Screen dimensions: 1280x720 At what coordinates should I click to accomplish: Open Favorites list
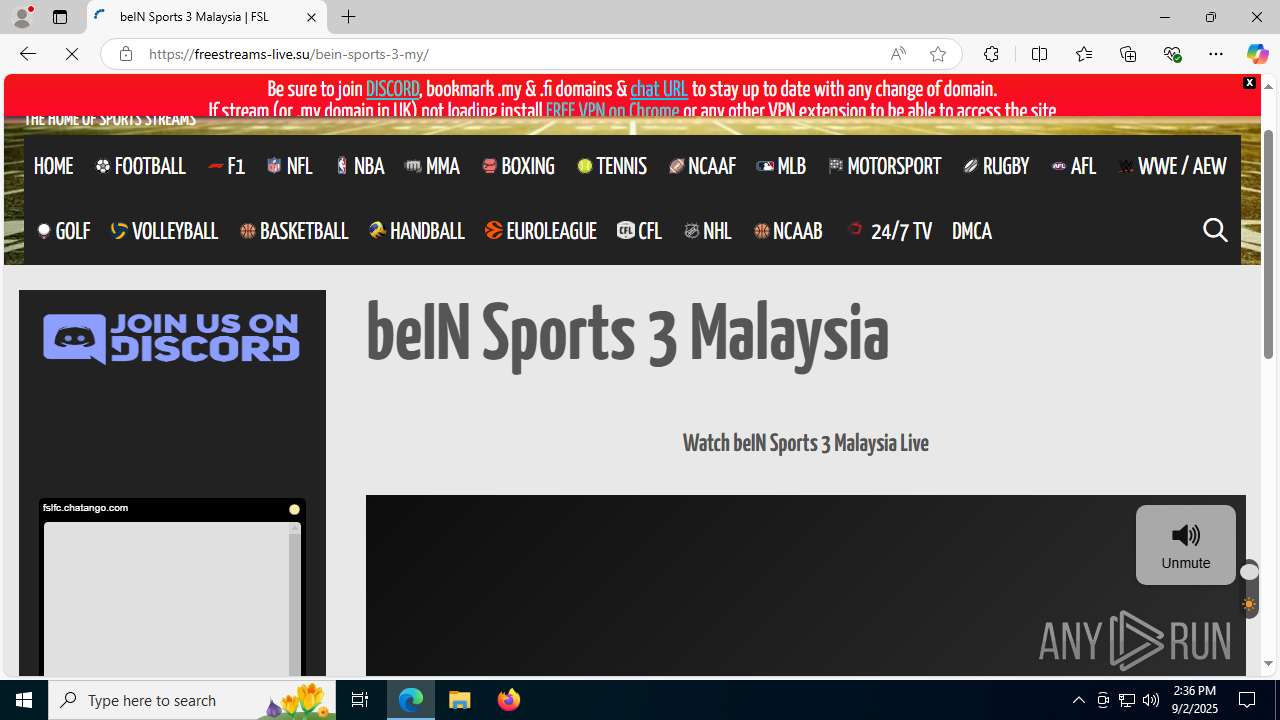pos(1083,54)
